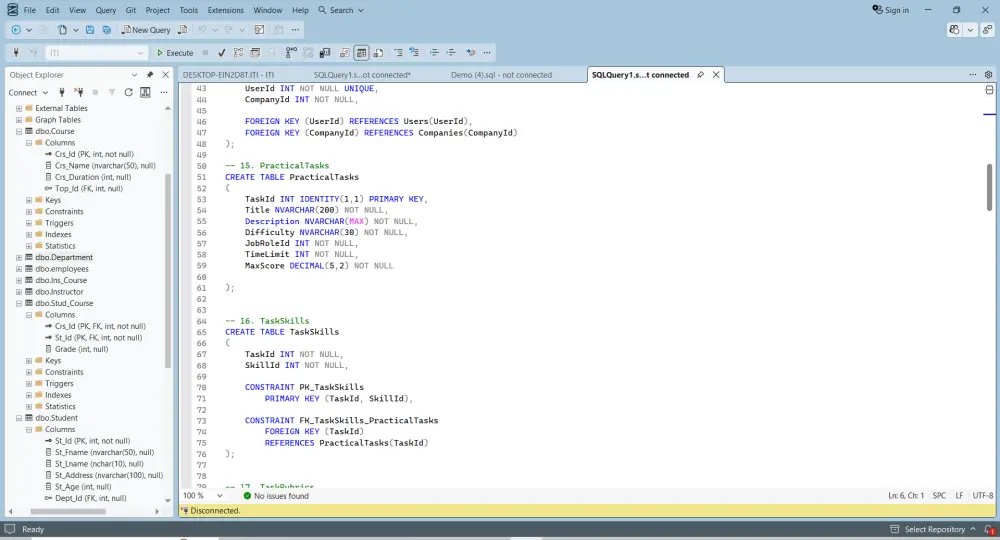Open SQL toolbar overflow ellipsis

pos(487,53)
